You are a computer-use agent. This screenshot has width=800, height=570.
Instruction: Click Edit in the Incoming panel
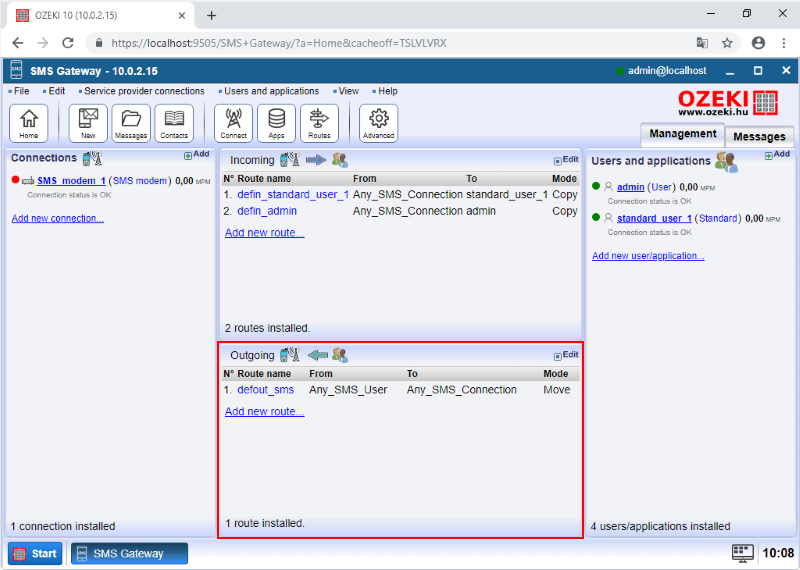[x=566, y=160]
